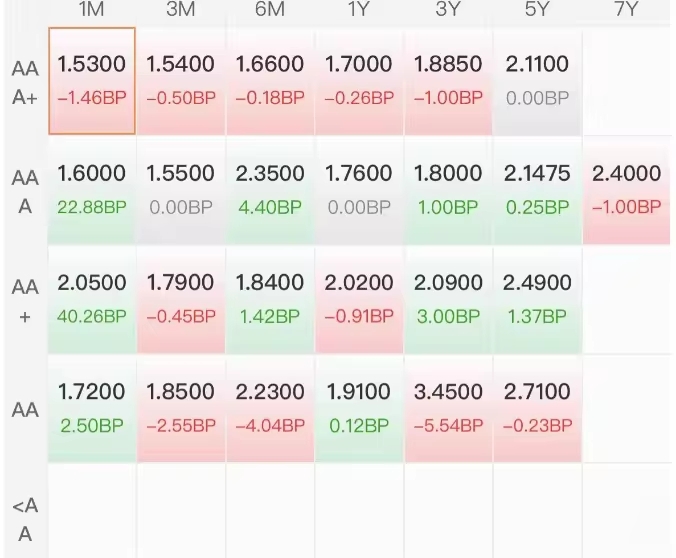Open the AAA 7Y cell showing 2.4000
The height and width of the screenshot is (558, 676).
click(x=626, y=189)
